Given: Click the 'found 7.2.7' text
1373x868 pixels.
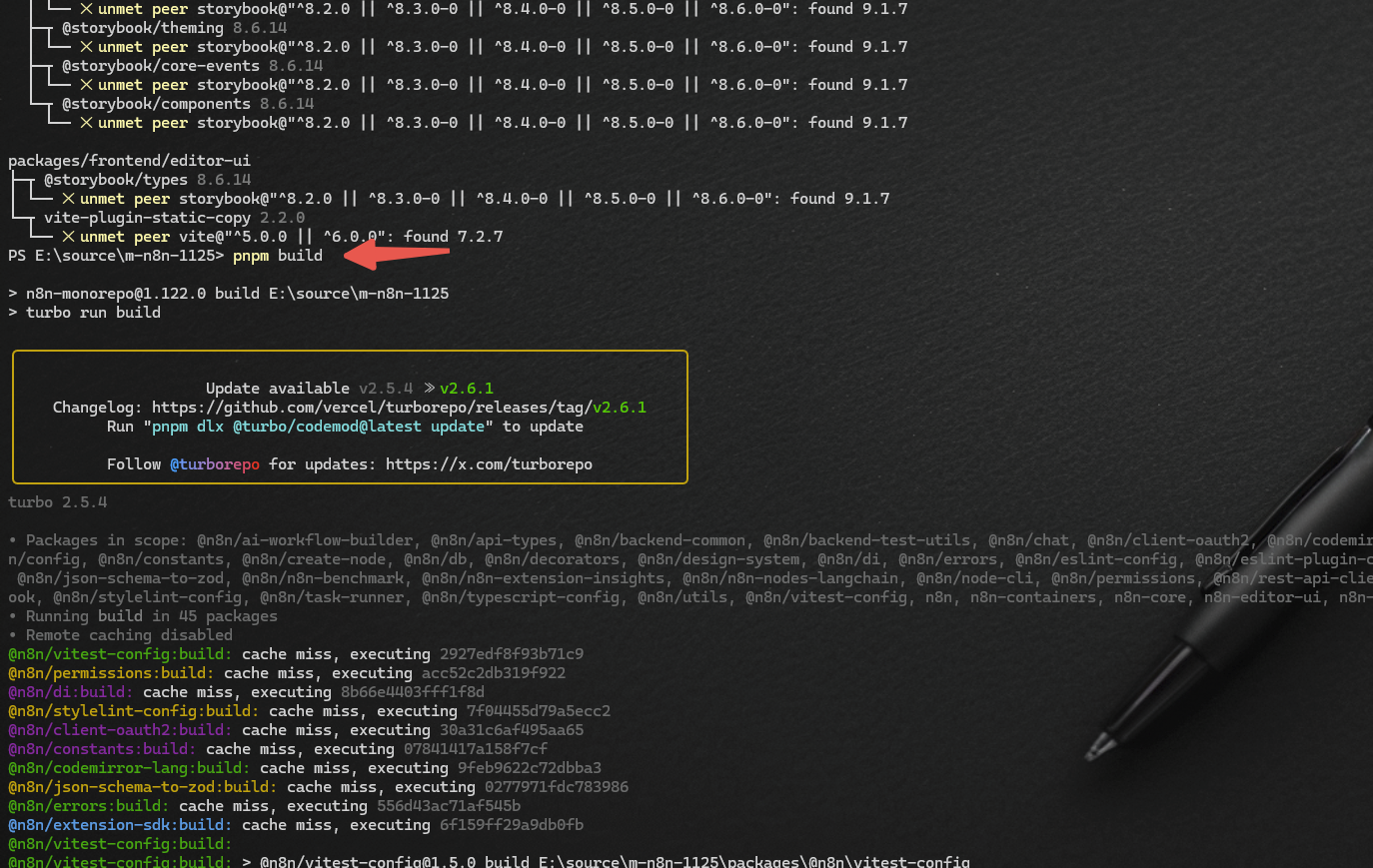Looking at the screenshot, I should pos(453,237).
